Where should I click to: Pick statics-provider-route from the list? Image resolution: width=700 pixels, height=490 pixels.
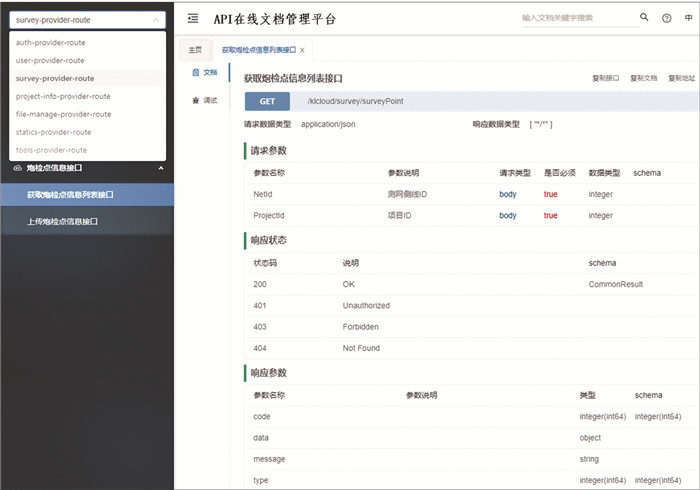coord(54,132)
